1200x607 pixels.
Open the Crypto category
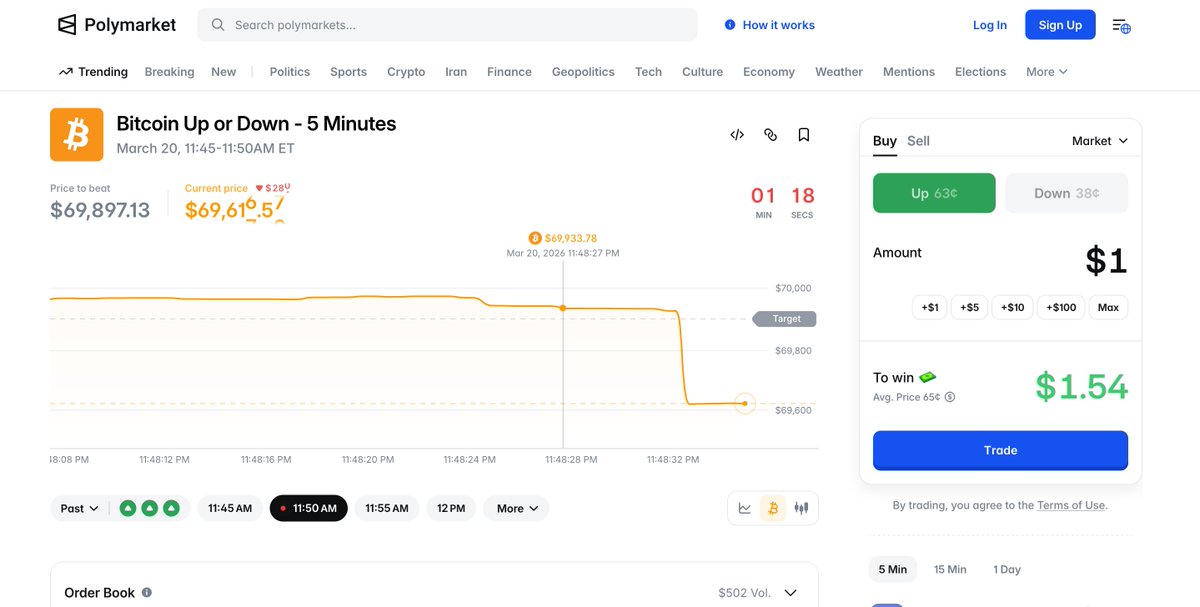click(x=406, y=72)
